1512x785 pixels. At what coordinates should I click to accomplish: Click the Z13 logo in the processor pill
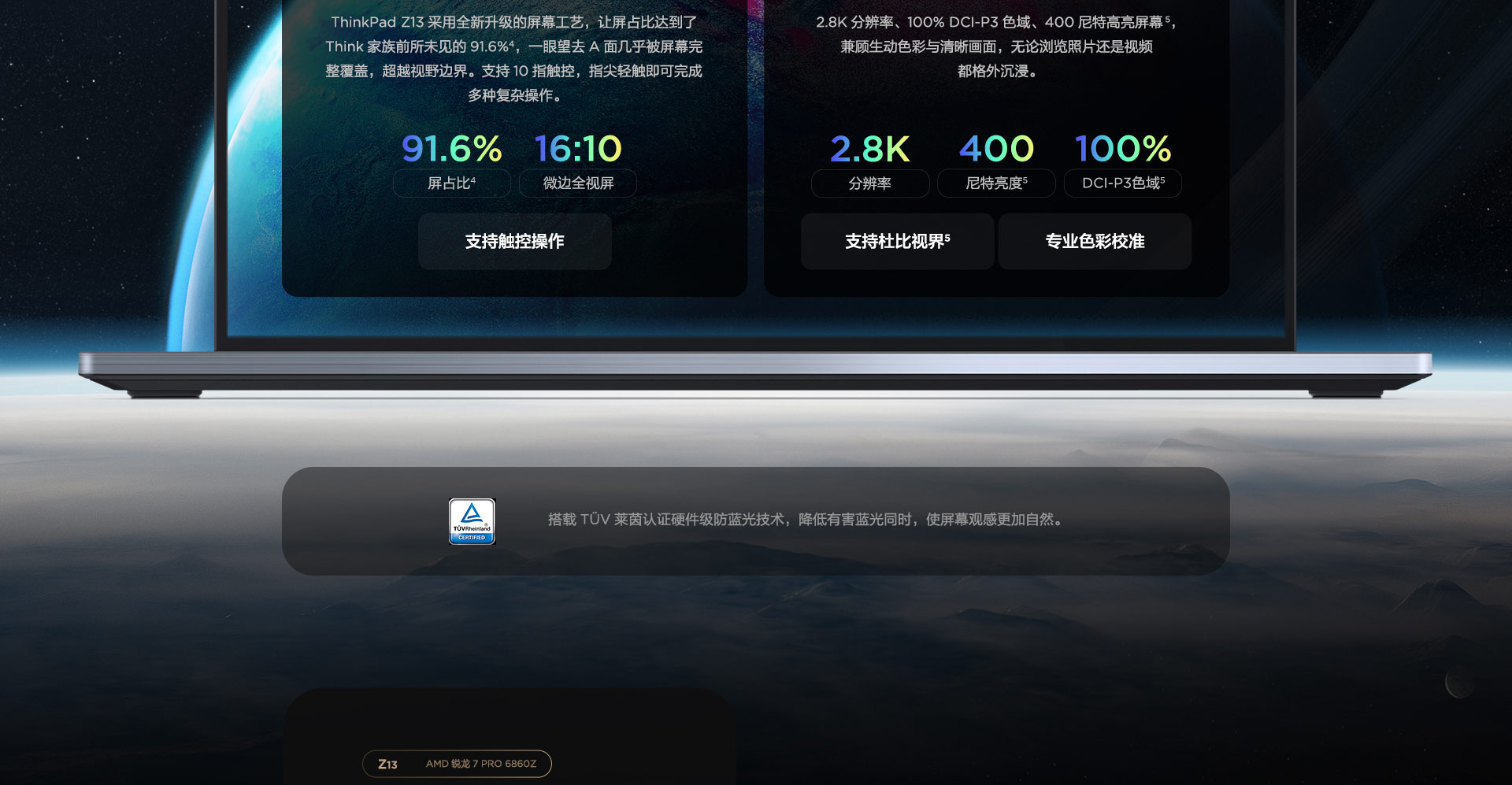(387, 764)
